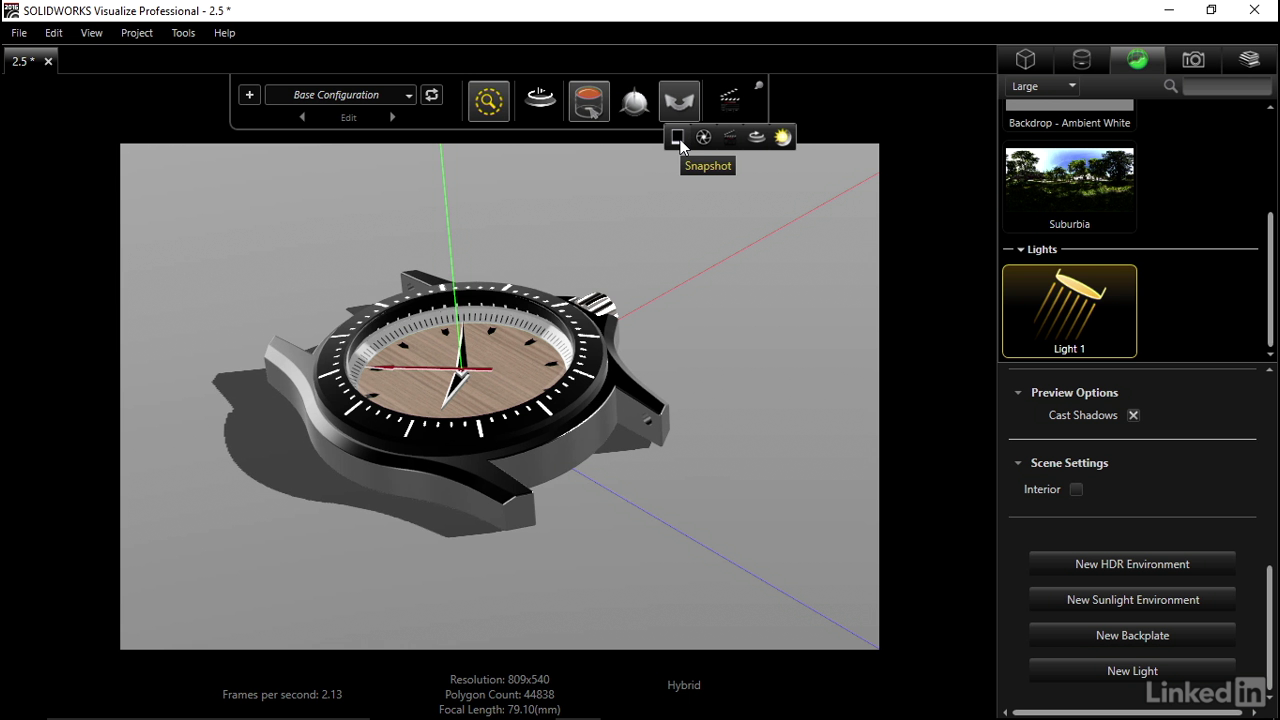Click the Frames per second: 2.13 readout
The image size is (1280, 720).
point(282,694)
